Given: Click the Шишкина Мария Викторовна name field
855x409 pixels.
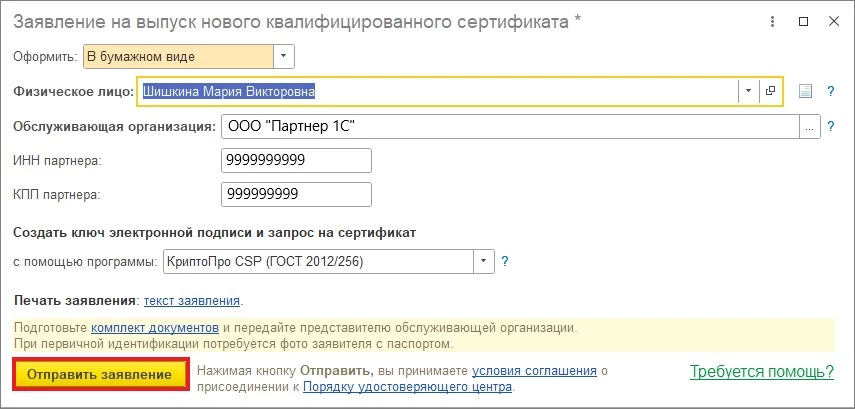Looking at the screenshot, I should 438,91.
